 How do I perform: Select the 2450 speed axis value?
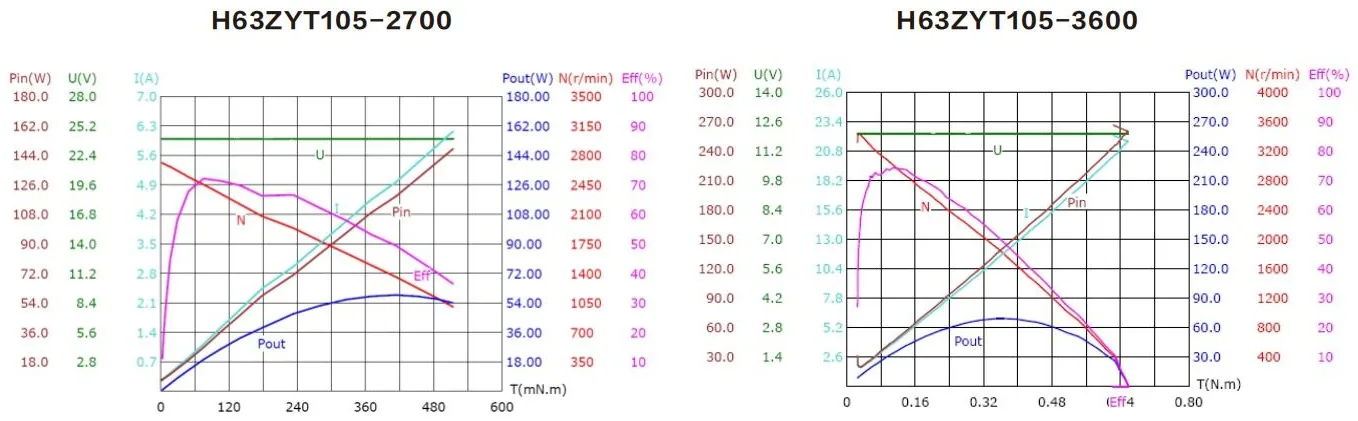pos(586,185)
